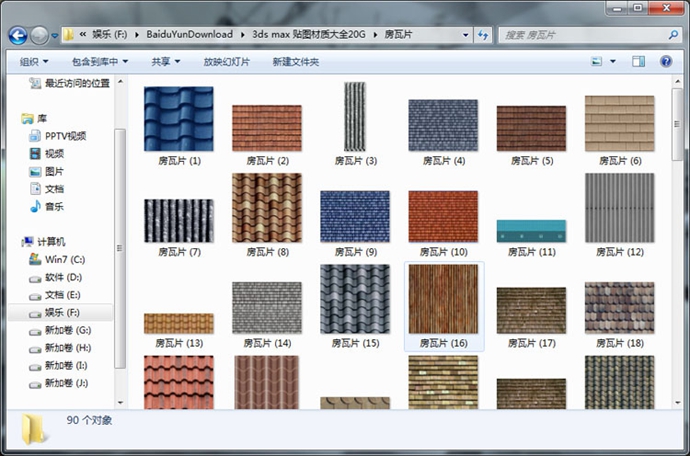Open drive Win7 (C:)
This screenshot has height=456, width=690.
(x=57, y=260)
